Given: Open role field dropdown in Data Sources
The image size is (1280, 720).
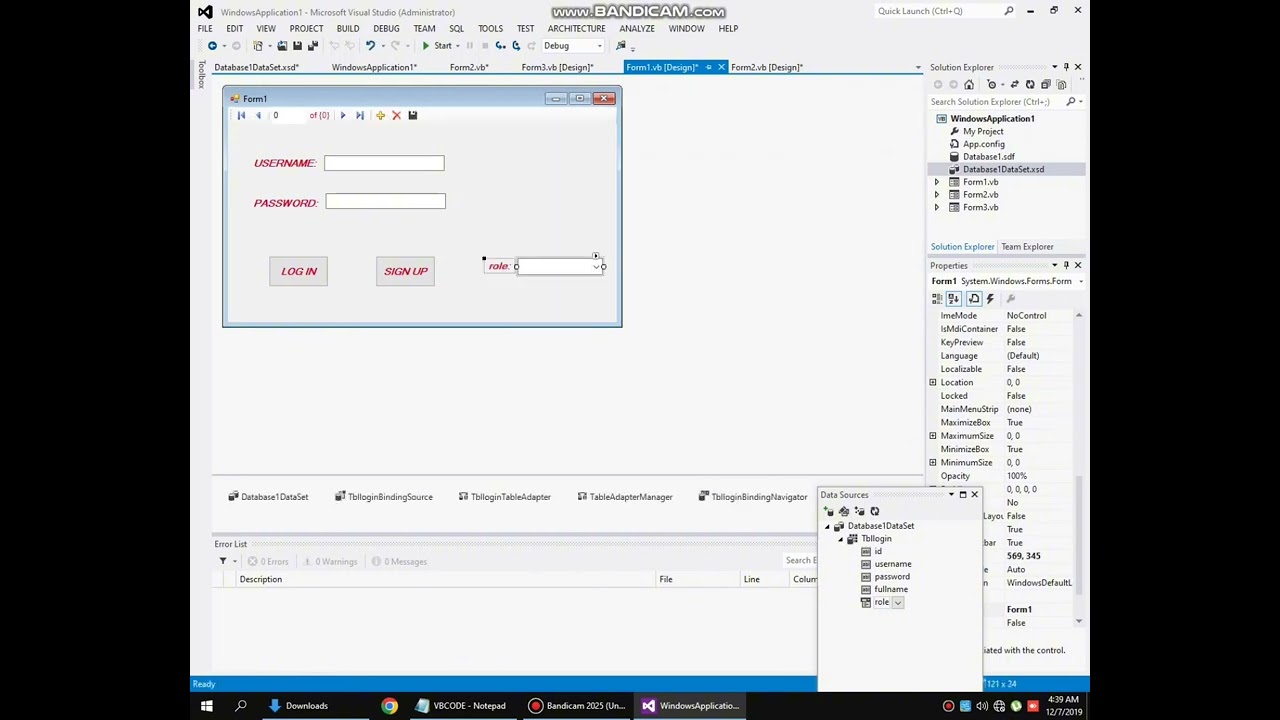Looking at the screenshot, I should pos(898,602).
